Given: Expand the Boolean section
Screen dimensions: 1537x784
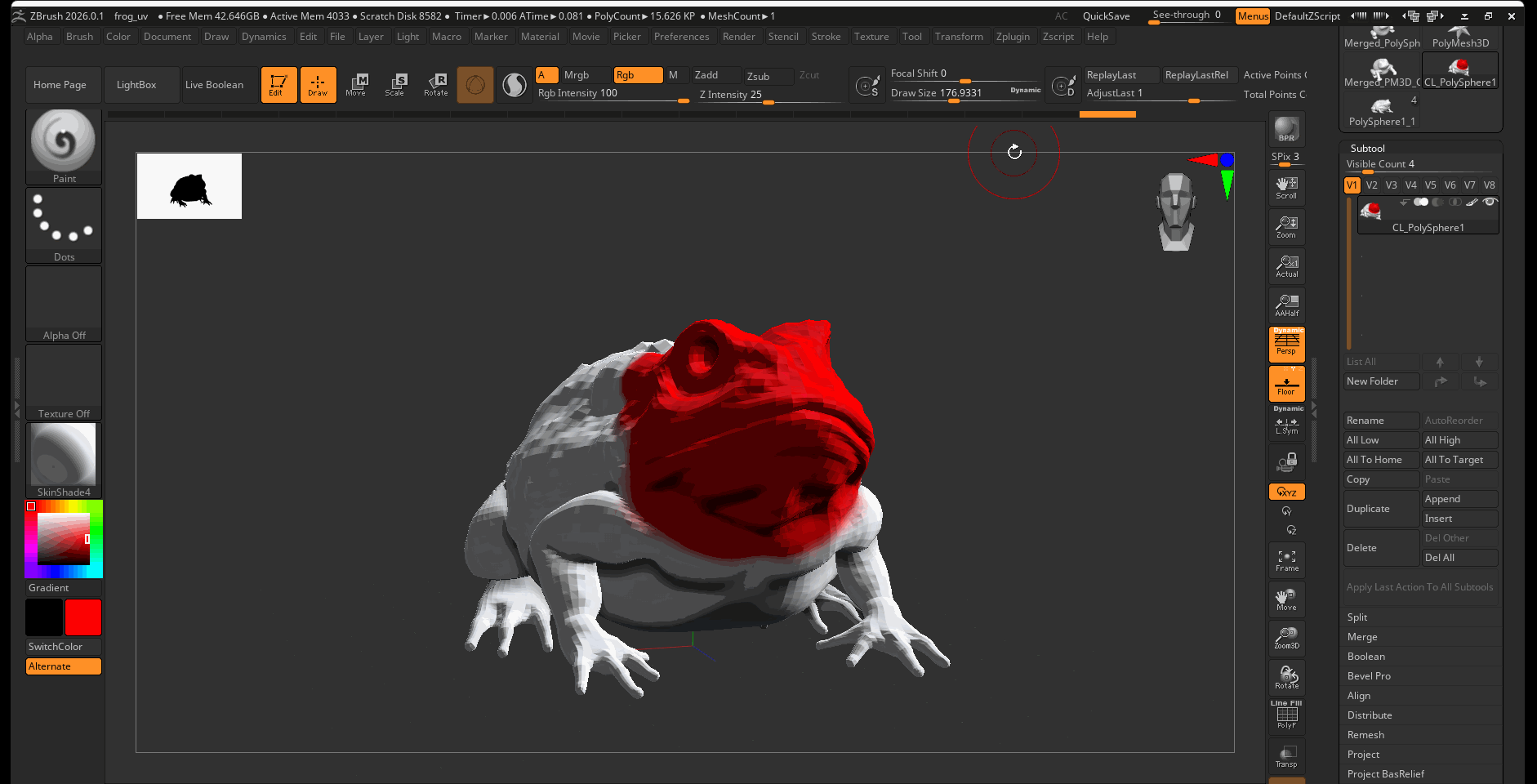Looking at the screenshot, I should [1365, 657].
